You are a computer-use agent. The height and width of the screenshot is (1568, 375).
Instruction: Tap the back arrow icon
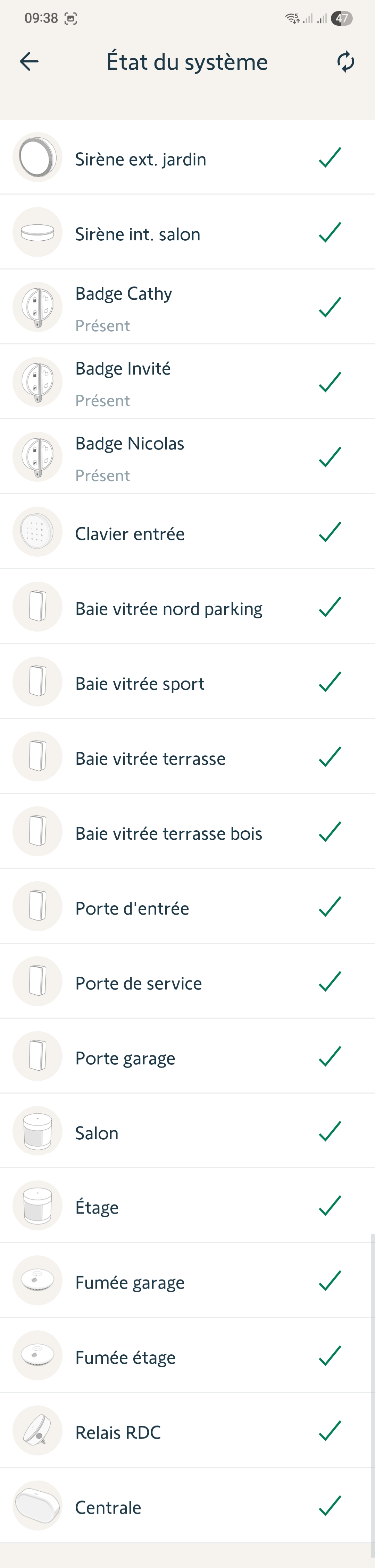[29, 61]
